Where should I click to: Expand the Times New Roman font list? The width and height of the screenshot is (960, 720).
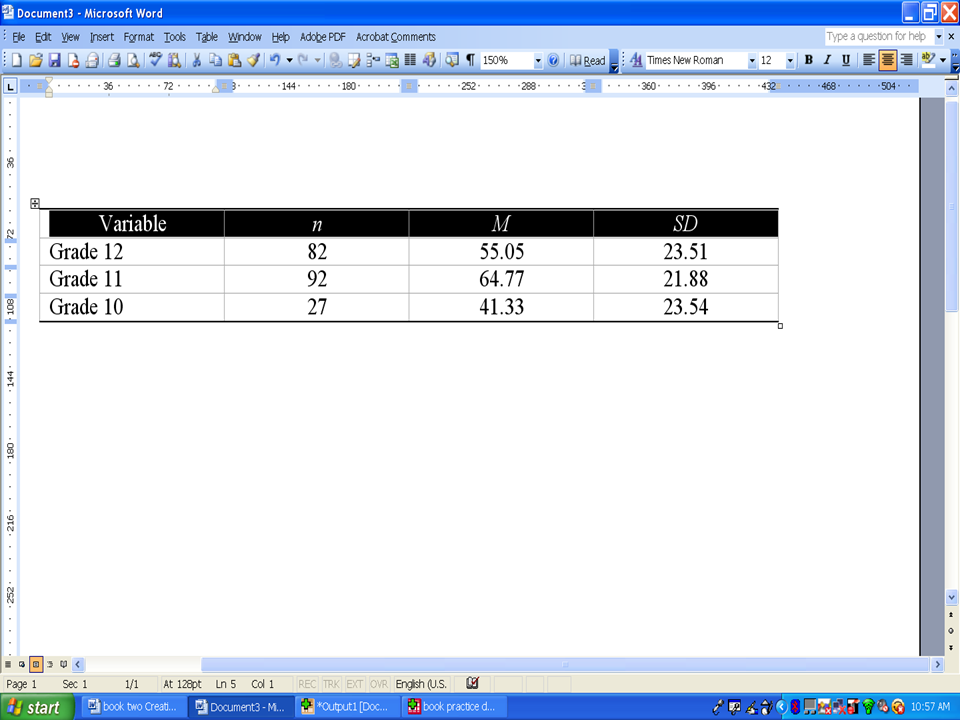tap(752, 60)
